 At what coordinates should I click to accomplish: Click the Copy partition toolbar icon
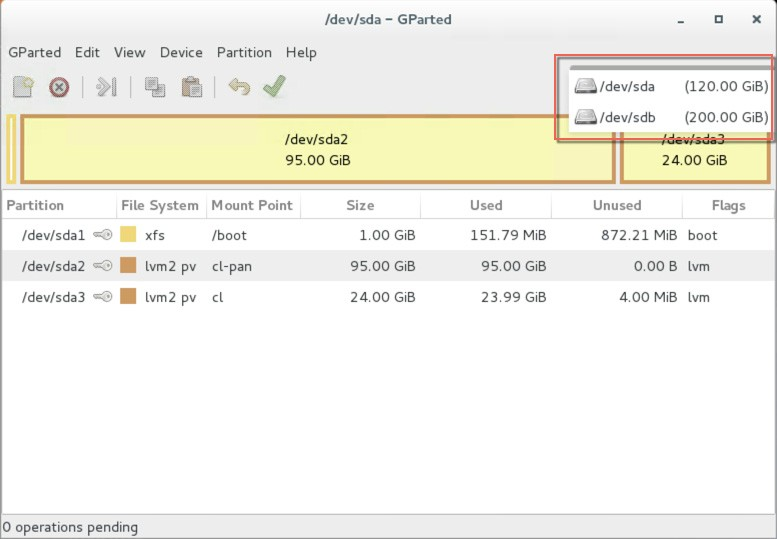click(155, 87)
